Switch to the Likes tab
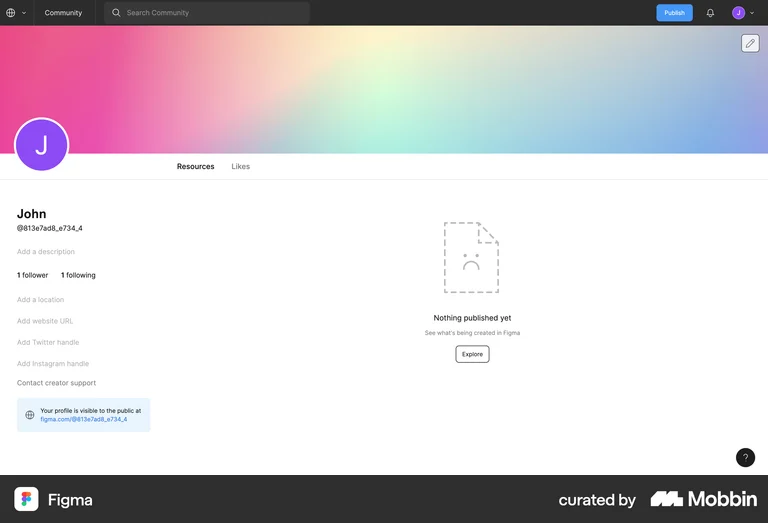Image resolution: width=768 pixels, height=523 pixels. (x=240, y=166)
